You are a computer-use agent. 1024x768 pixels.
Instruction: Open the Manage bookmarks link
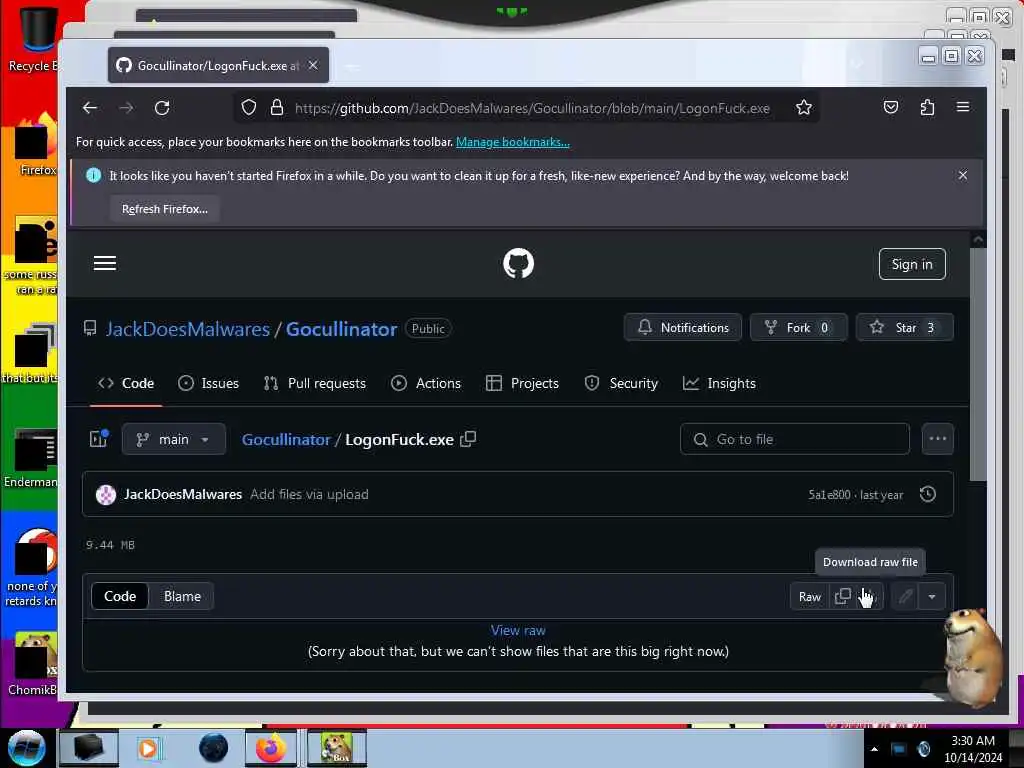coord(513,142)
